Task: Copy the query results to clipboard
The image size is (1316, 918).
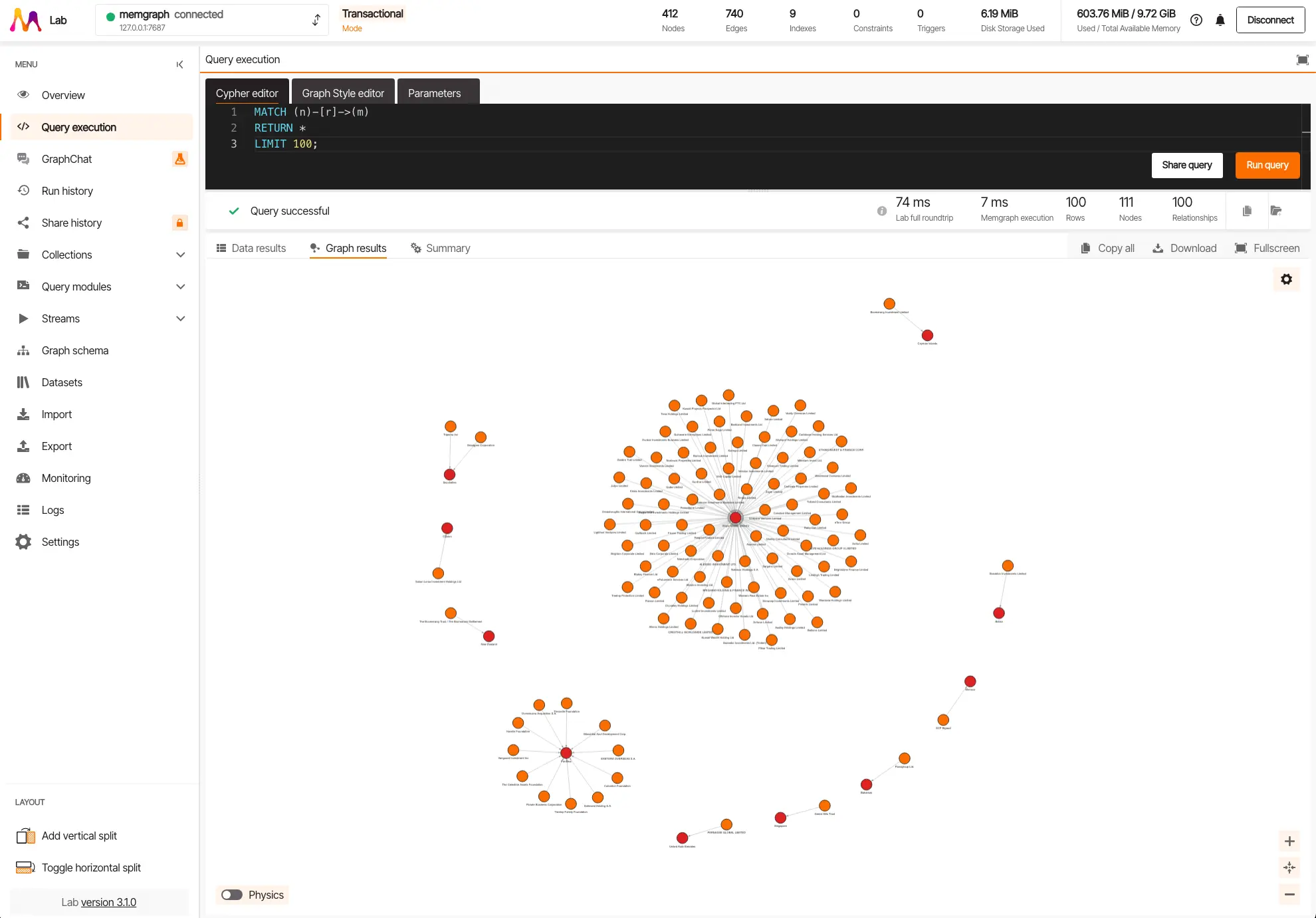Action: click(1247, 211)
